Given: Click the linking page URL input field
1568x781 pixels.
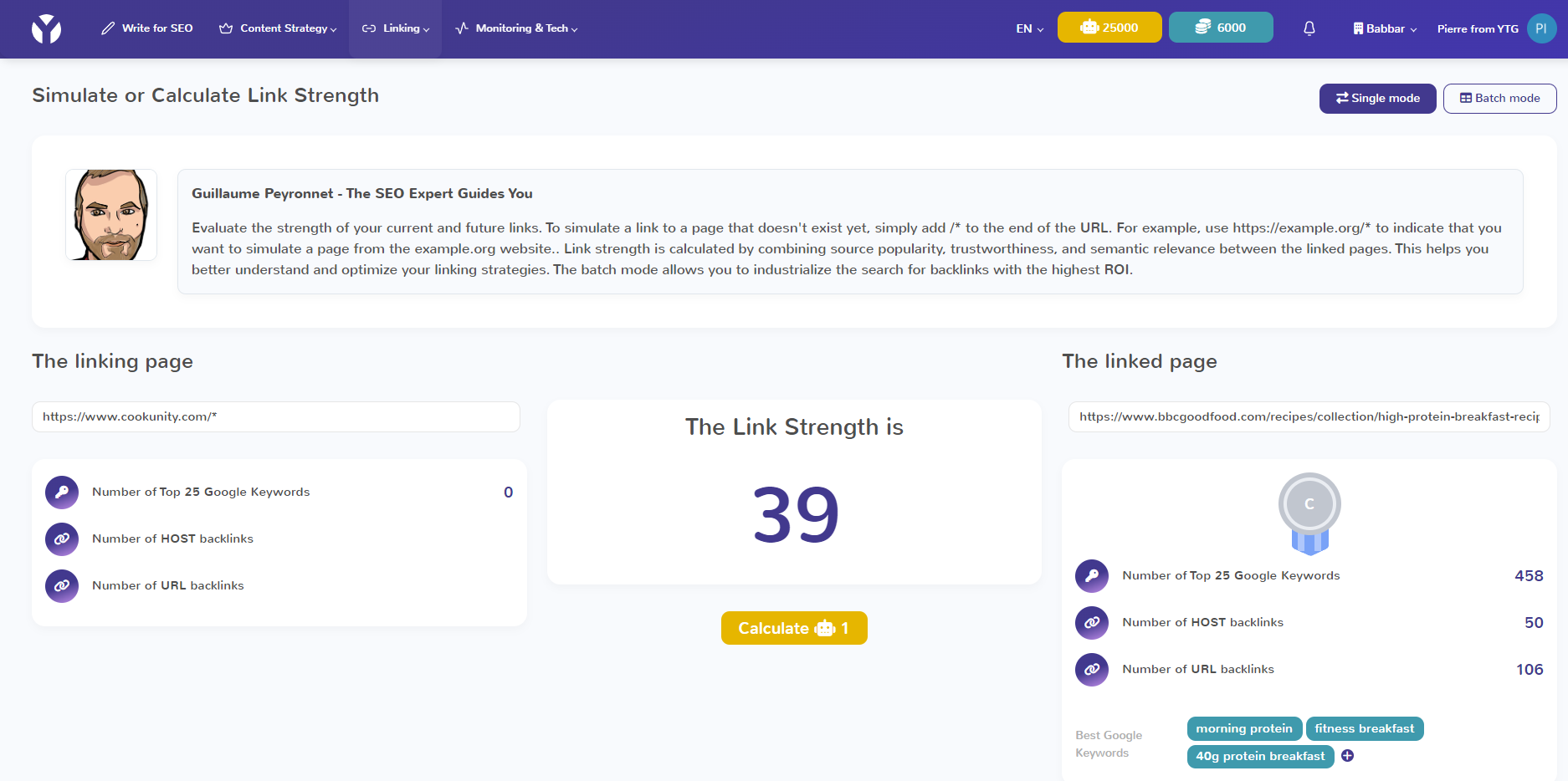Looking at the screenshot, I should point(276,416).
